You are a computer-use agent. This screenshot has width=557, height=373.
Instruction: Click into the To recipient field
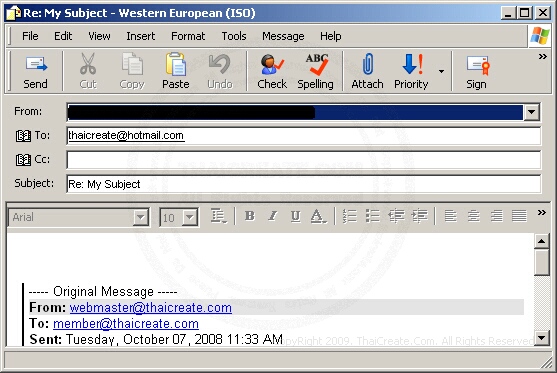pyautogui.click(x=304, y=136)
